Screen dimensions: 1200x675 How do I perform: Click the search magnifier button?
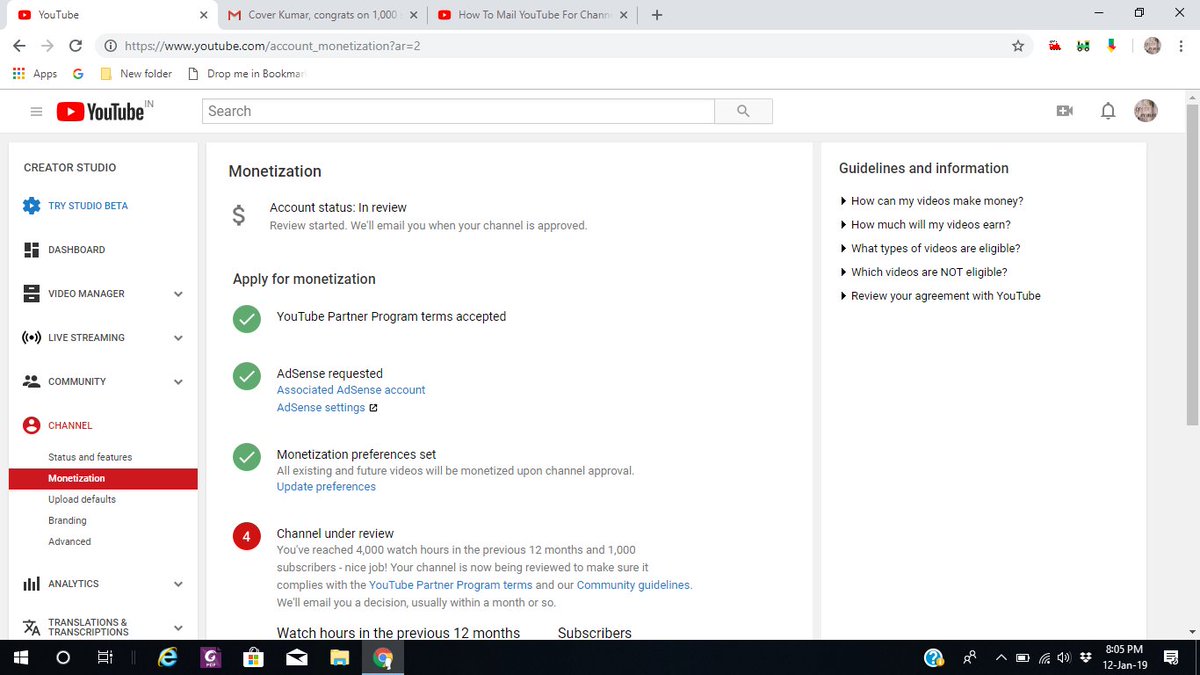(742, 111)
